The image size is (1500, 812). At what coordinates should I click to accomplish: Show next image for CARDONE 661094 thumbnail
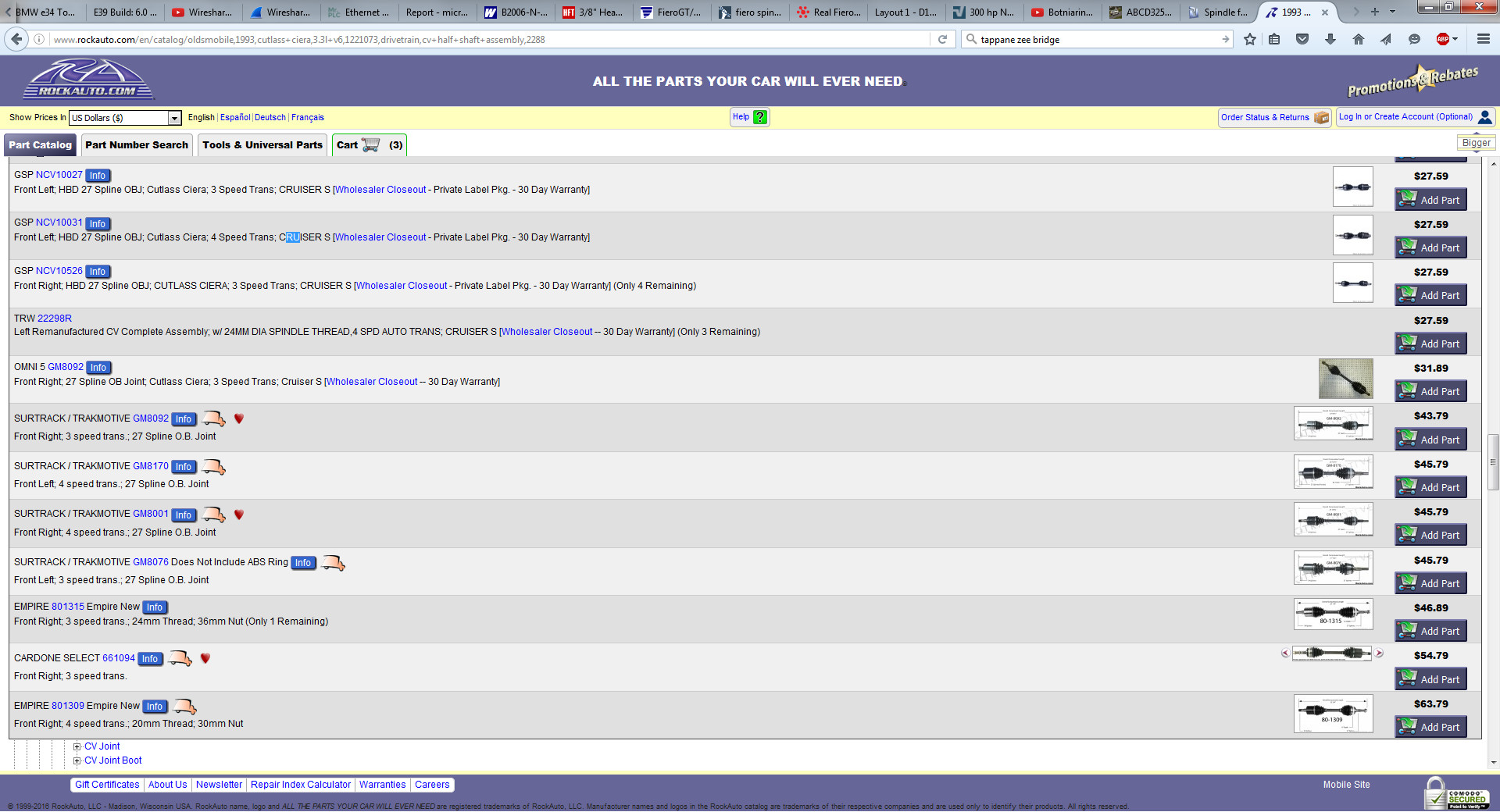pos(1379,654)
